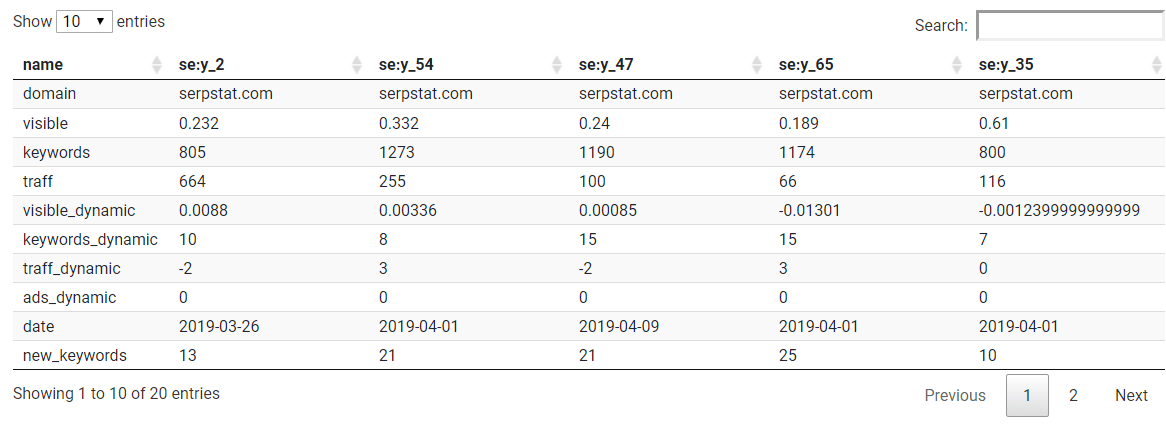Click the name column header label
The height and width of the screenshot is (438, 1166).
coord(43,65)
